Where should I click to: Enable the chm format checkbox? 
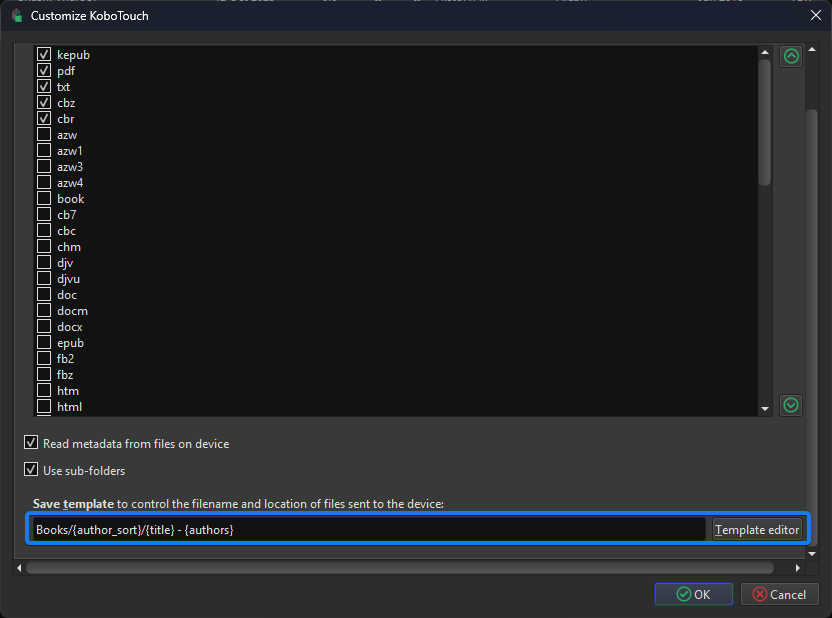point(44,247)
